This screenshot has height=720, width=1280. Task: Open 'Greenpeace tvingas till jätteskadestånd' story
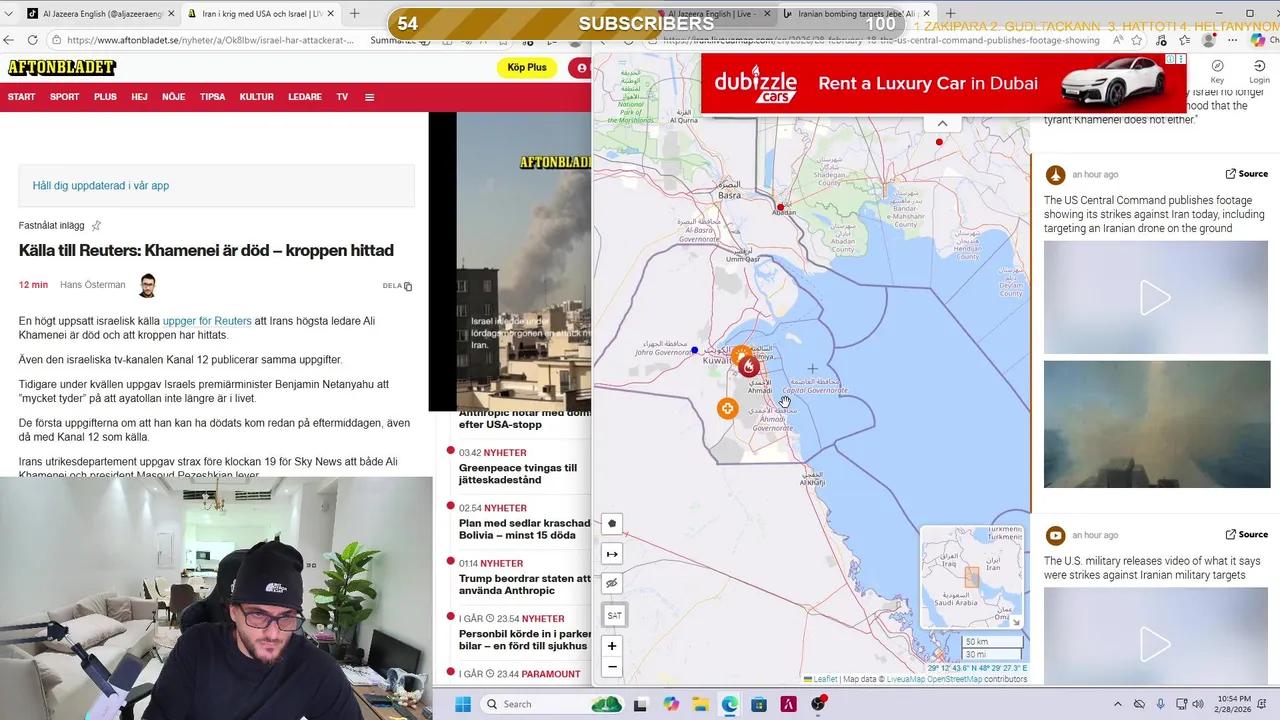coord(518,474)
